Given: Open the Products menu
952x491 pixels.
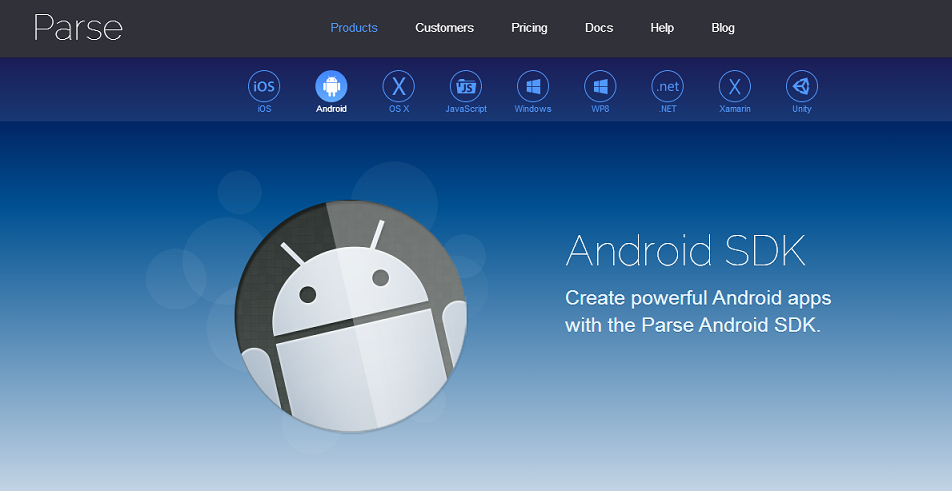Looking at the screenshot, I should coord(354,28).
